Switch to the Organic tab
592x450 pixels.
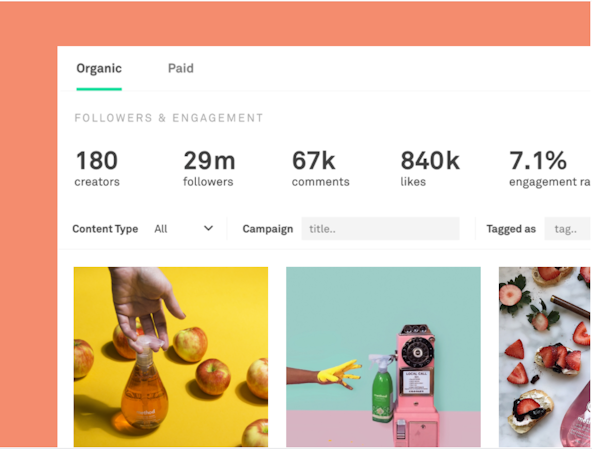[x=99, y=69]
